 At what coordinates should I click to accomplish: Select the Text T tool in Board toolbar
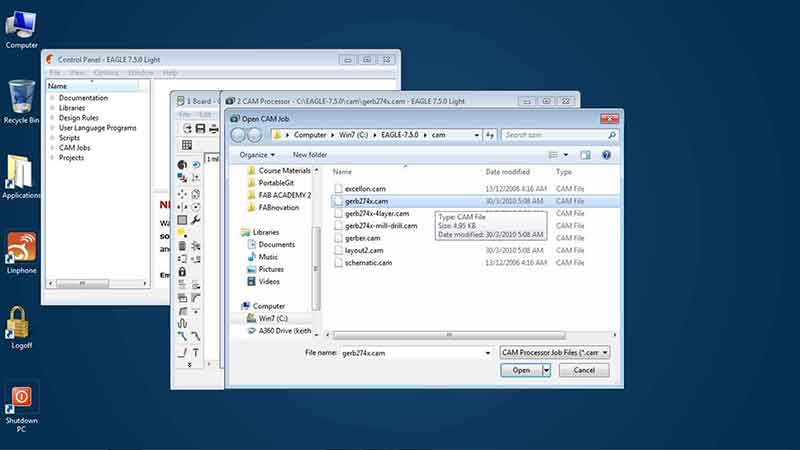(196, 353)
